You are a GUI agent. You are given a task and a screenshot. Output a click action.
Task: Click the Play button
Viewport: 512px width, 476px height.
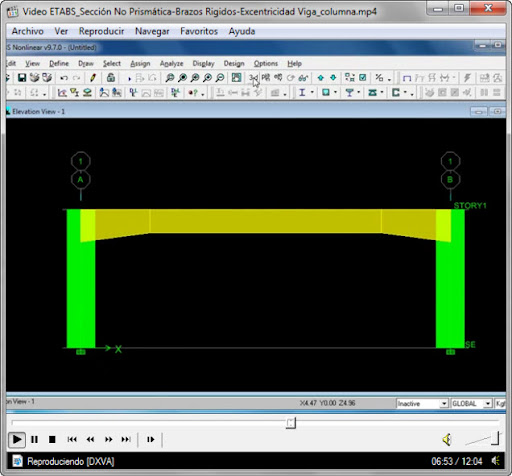pyautogui.click(x=16, y=439)
